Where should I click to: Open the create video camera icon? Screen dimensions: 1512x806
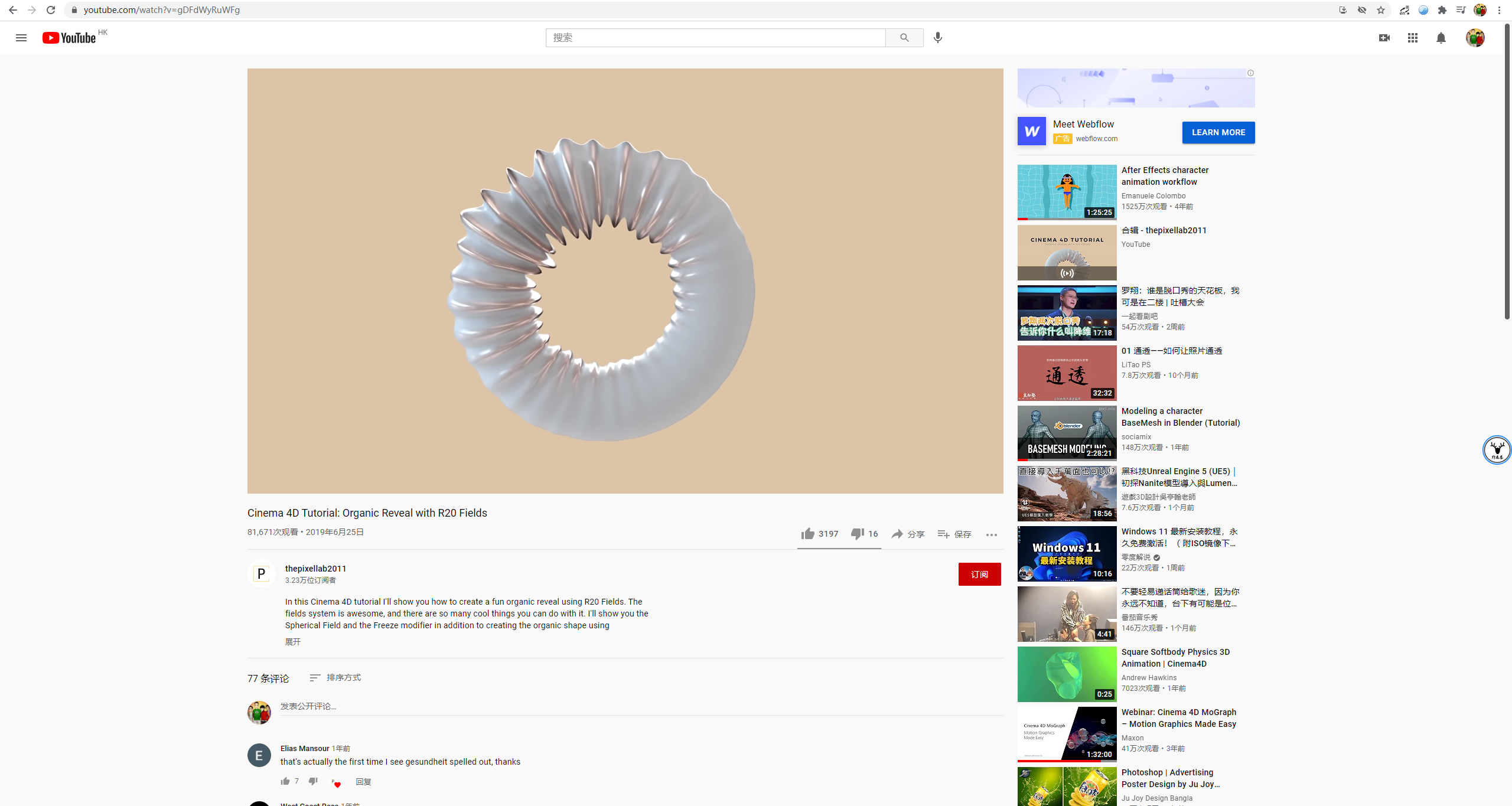1384,38
